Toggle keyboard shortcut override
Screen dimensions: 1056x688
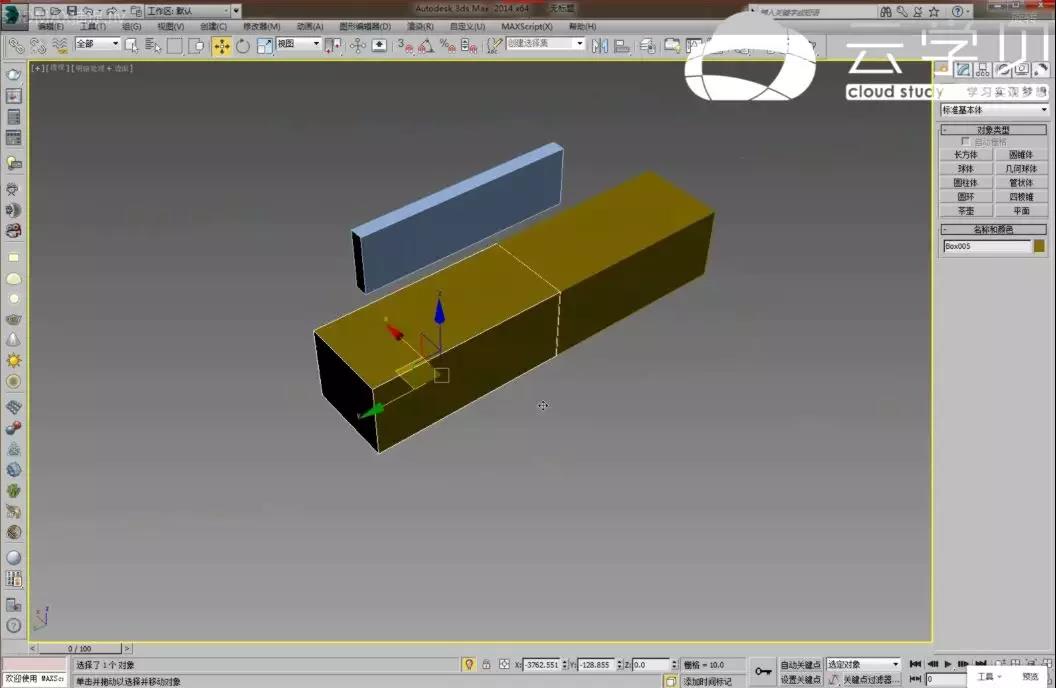379,46
